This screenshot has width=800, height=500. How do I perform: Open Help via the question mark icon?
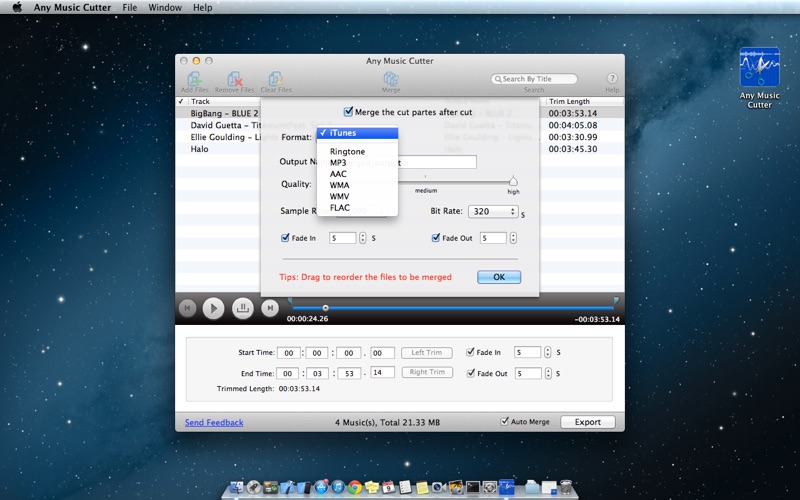612,79
